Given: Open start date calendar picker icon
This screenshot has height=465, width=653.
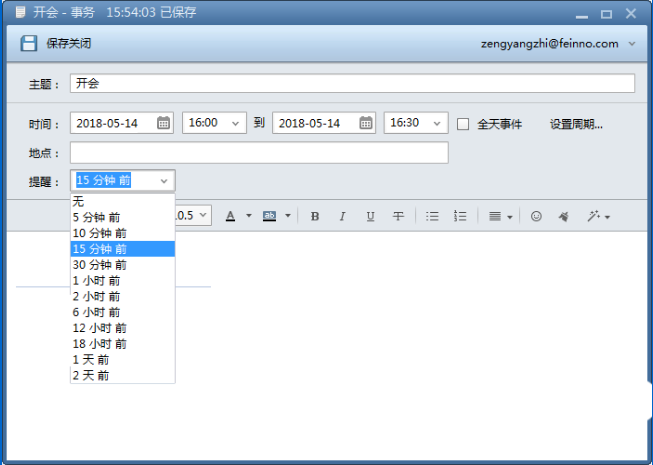Looking at the screenshot, I should pyautogui.click(x=163, y=123).
